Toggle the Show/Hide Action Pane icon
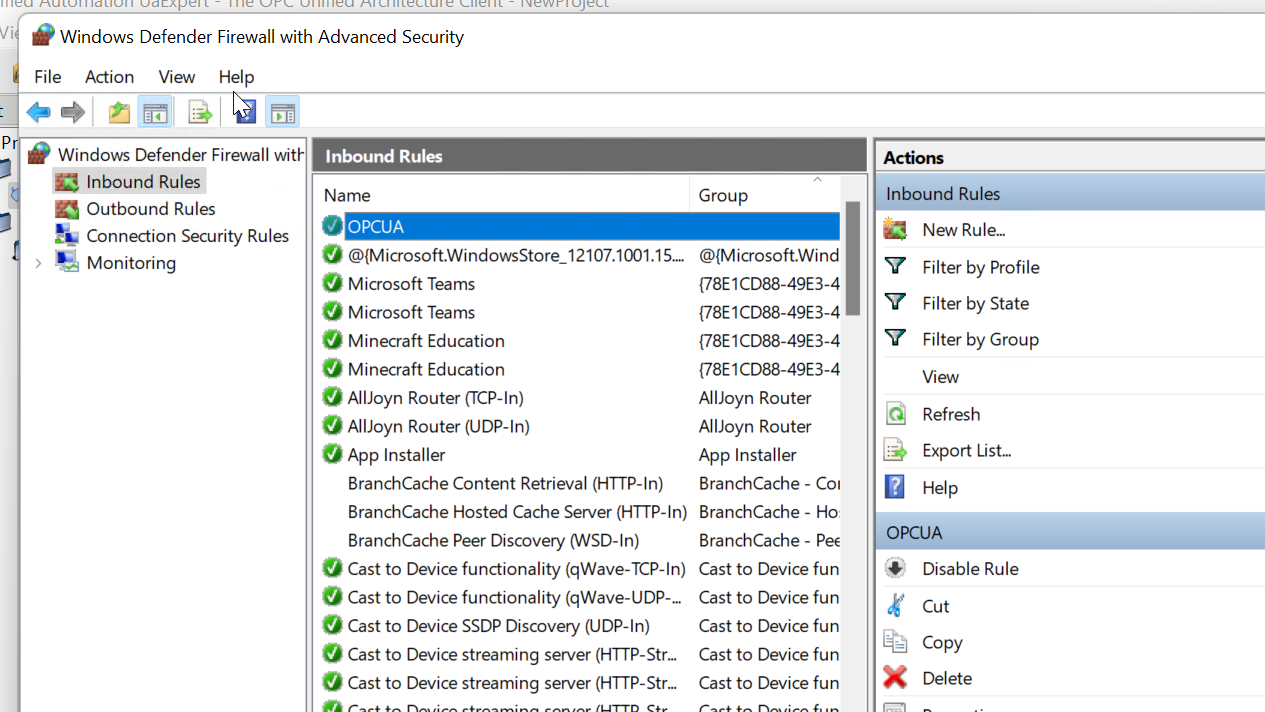Viewport: 1265px width, 712px height. pos(283,112)
